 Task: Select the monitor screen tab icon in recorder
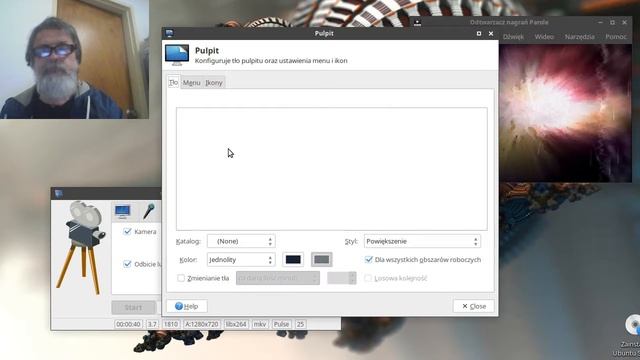pos(122,211)
